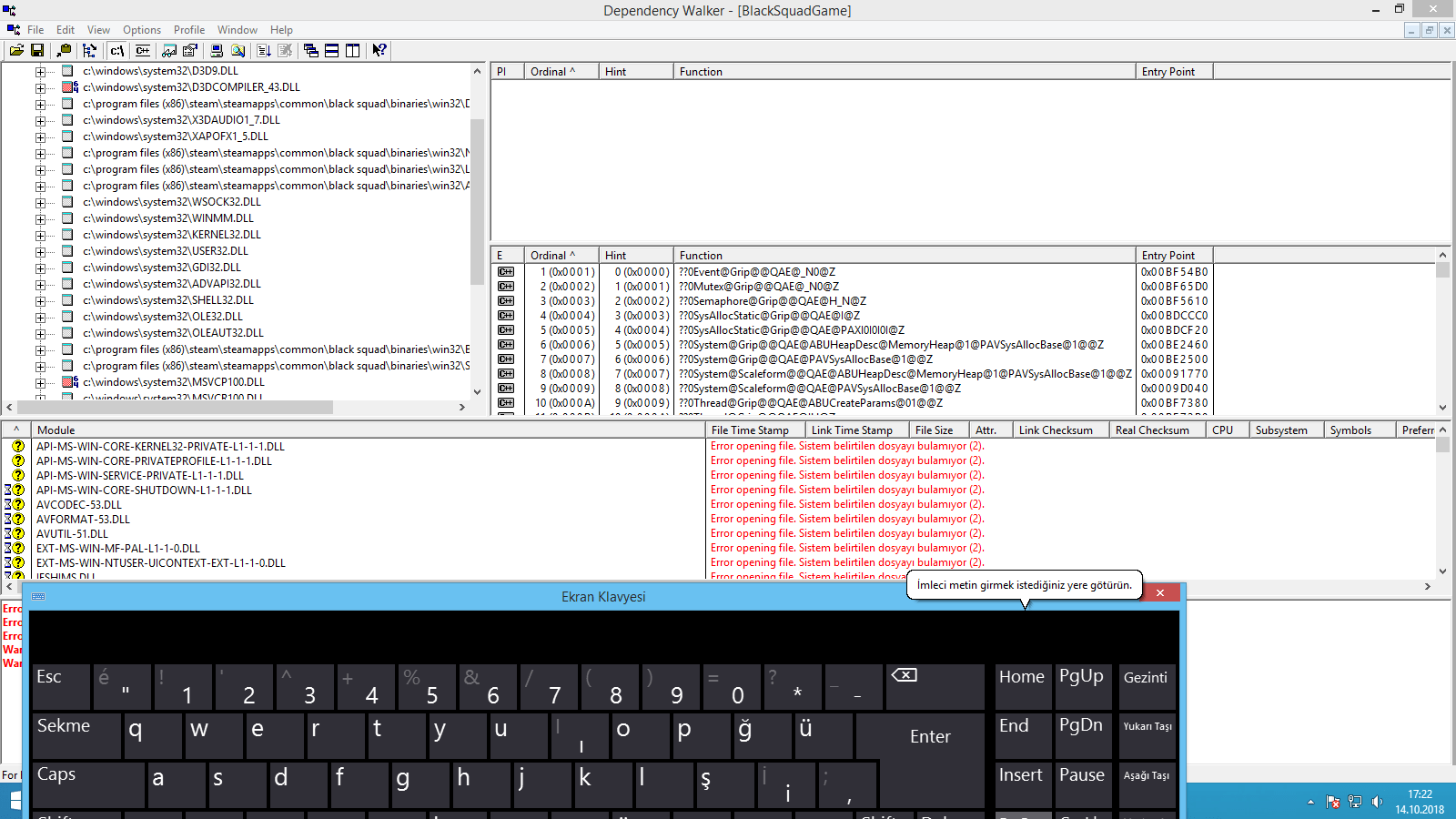Toggle Auto Expand tree toolbar icon
The width and height of the screenshot is (1456, 819).
(89, 51)
